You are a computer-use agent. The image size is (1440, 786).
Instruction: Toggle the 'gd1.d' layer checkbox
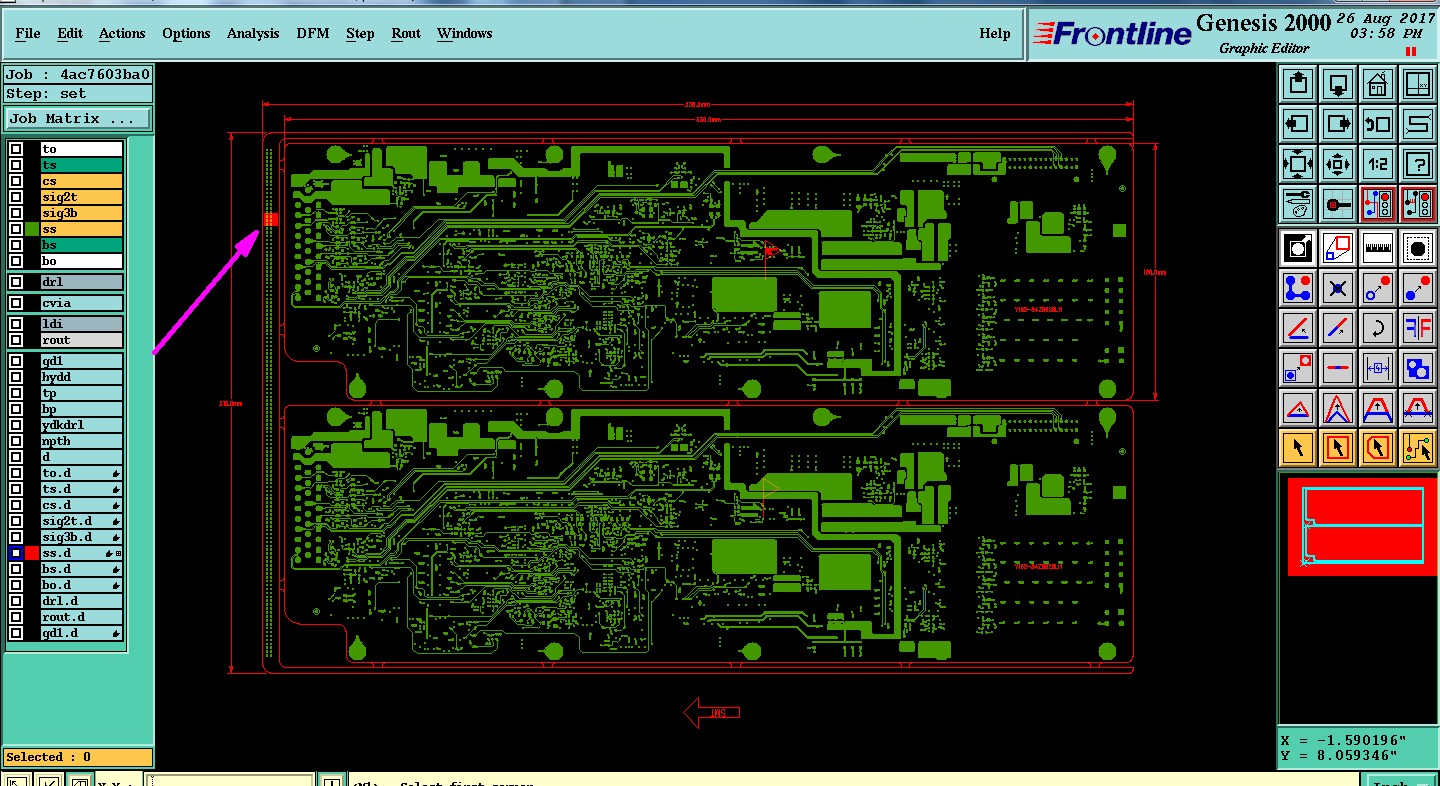(x=16, y=633)
